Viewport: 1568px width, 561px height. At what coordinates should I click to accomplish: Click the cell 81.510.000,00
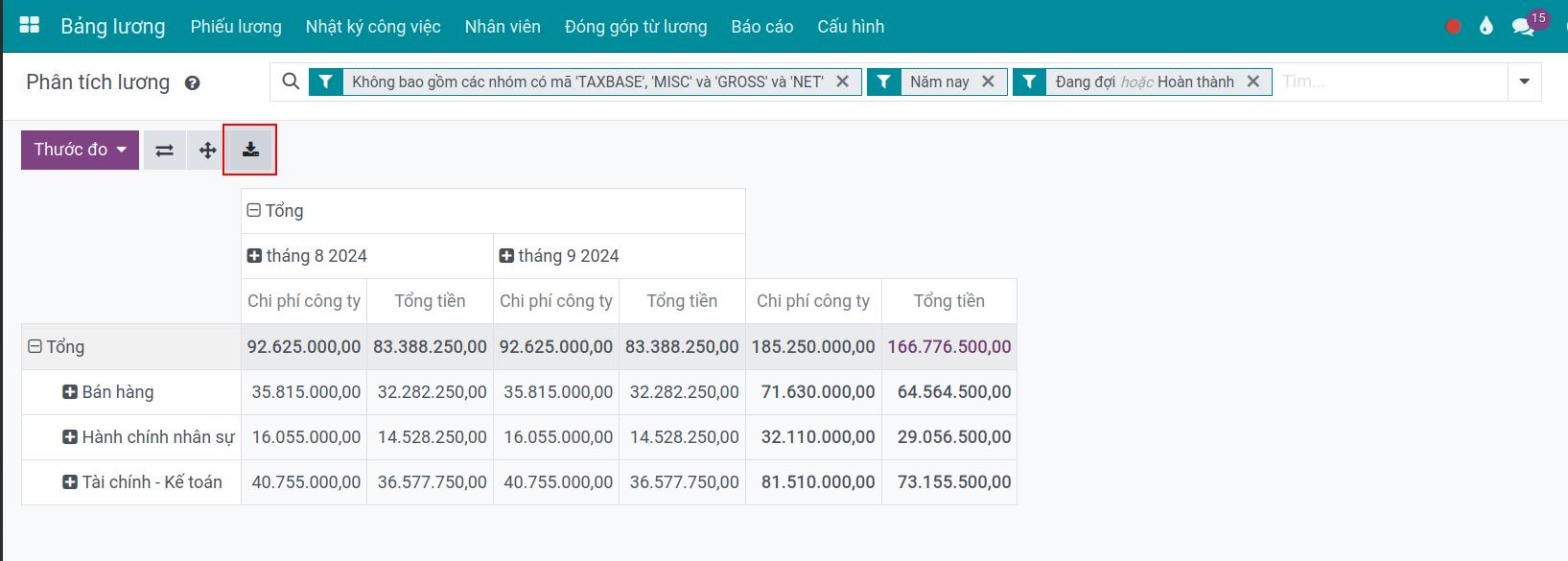point(813,482)
